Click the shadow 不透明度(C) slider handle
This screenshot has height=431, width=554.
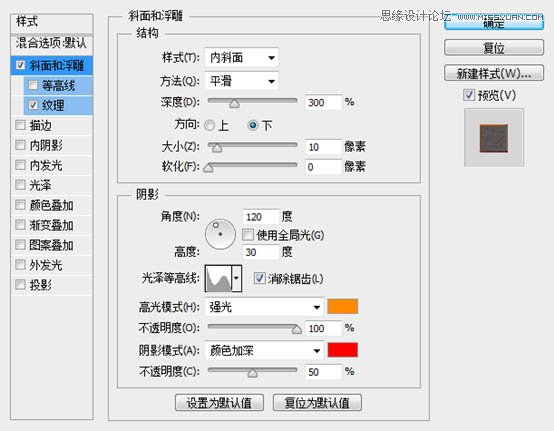point(252,373)
